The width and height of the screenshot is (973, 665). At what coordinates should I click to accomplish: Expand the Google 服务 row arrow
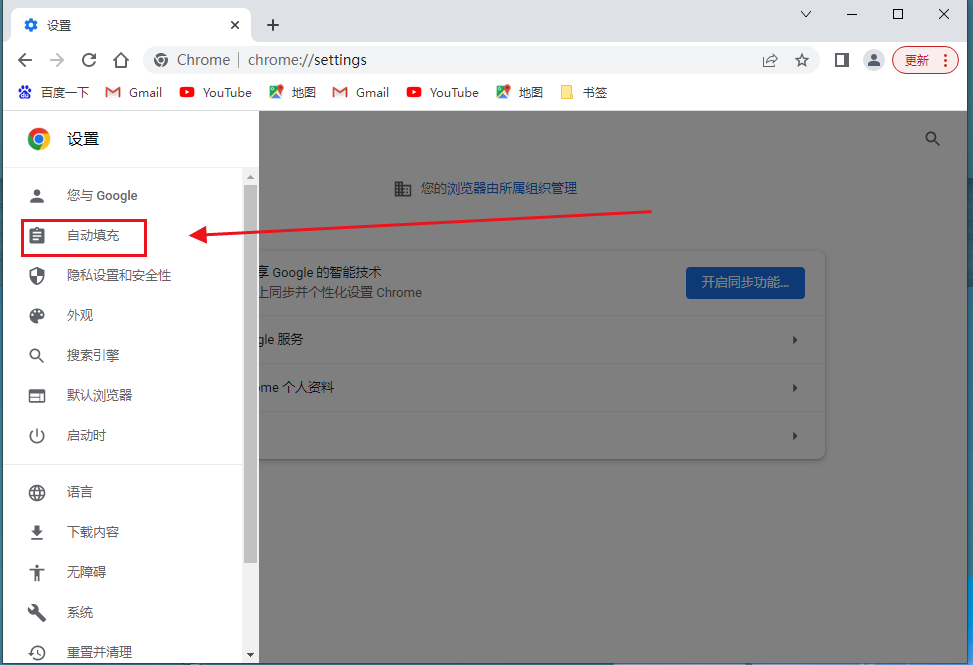point(795,340)
